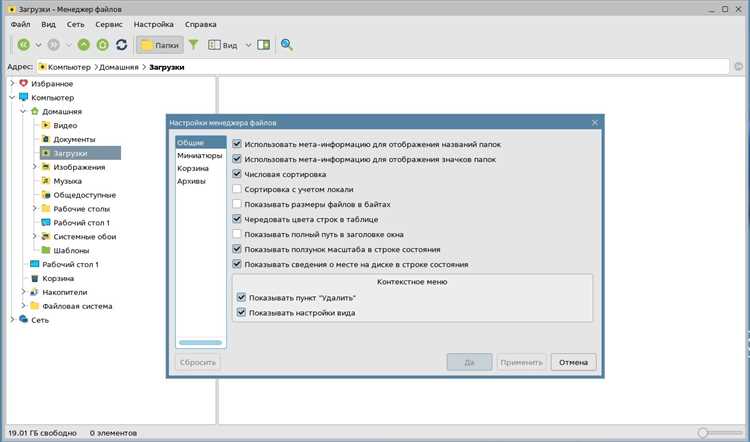The height and width of the screenshot is (442, 750).
Task: Expand the Избранное tree node
Action: (x=12, y=83)
